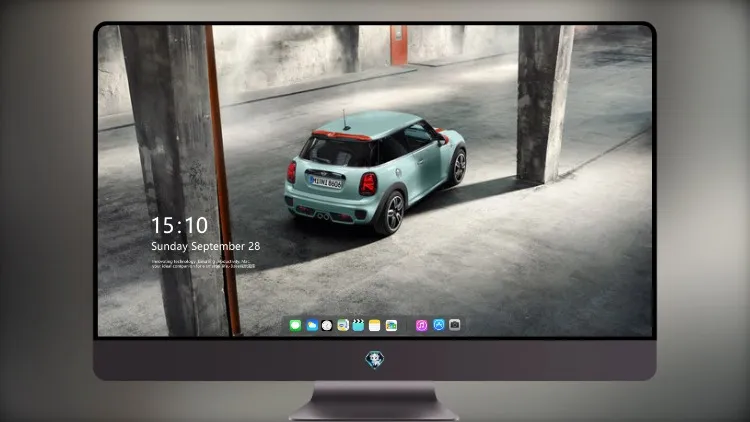Open the Photos gallery app in dock
The width and height of the screenshot is (750, 422).
(x=391, y=325)
